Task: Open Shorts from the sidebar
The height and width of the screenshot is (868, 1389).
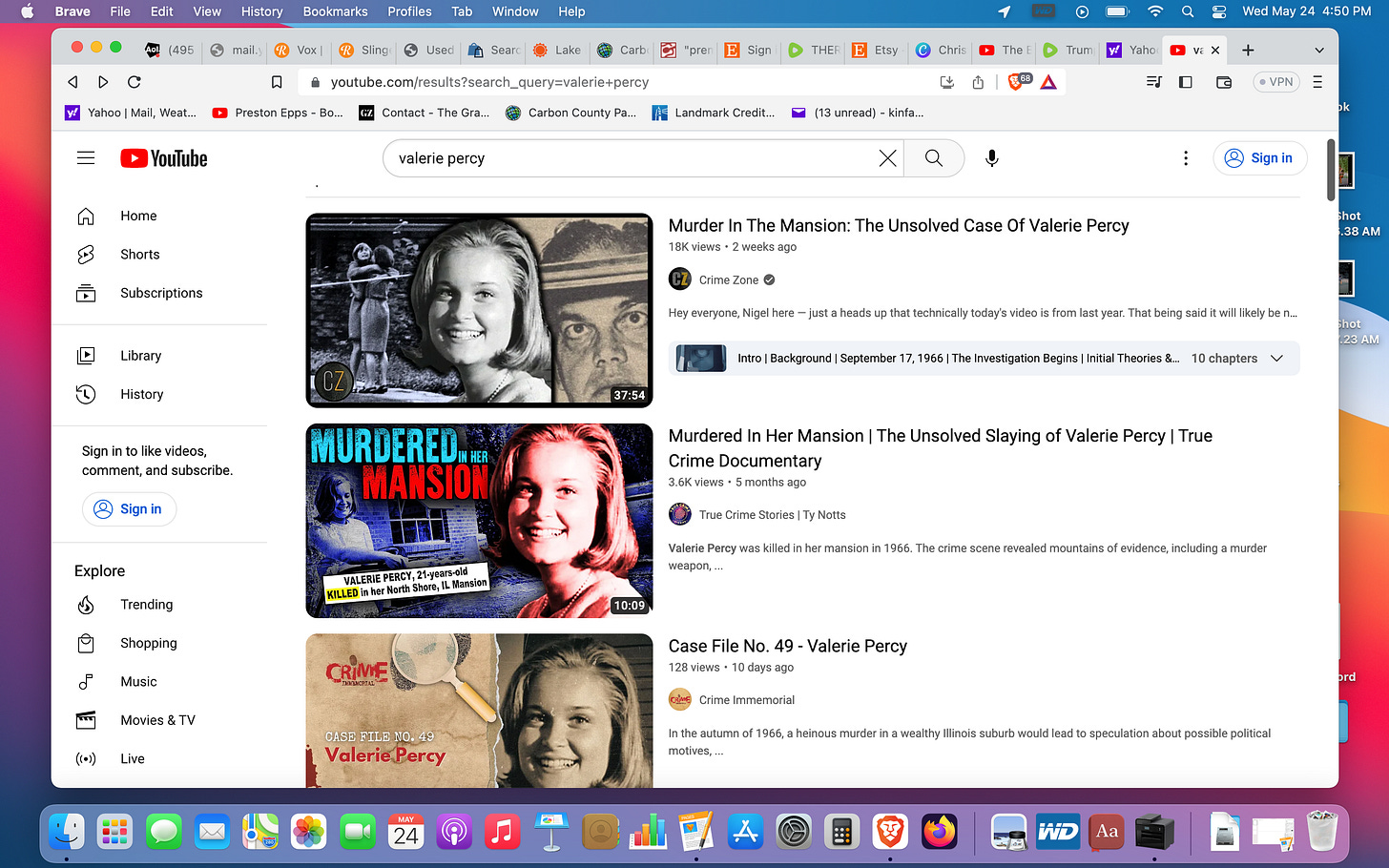Action: 140,255
